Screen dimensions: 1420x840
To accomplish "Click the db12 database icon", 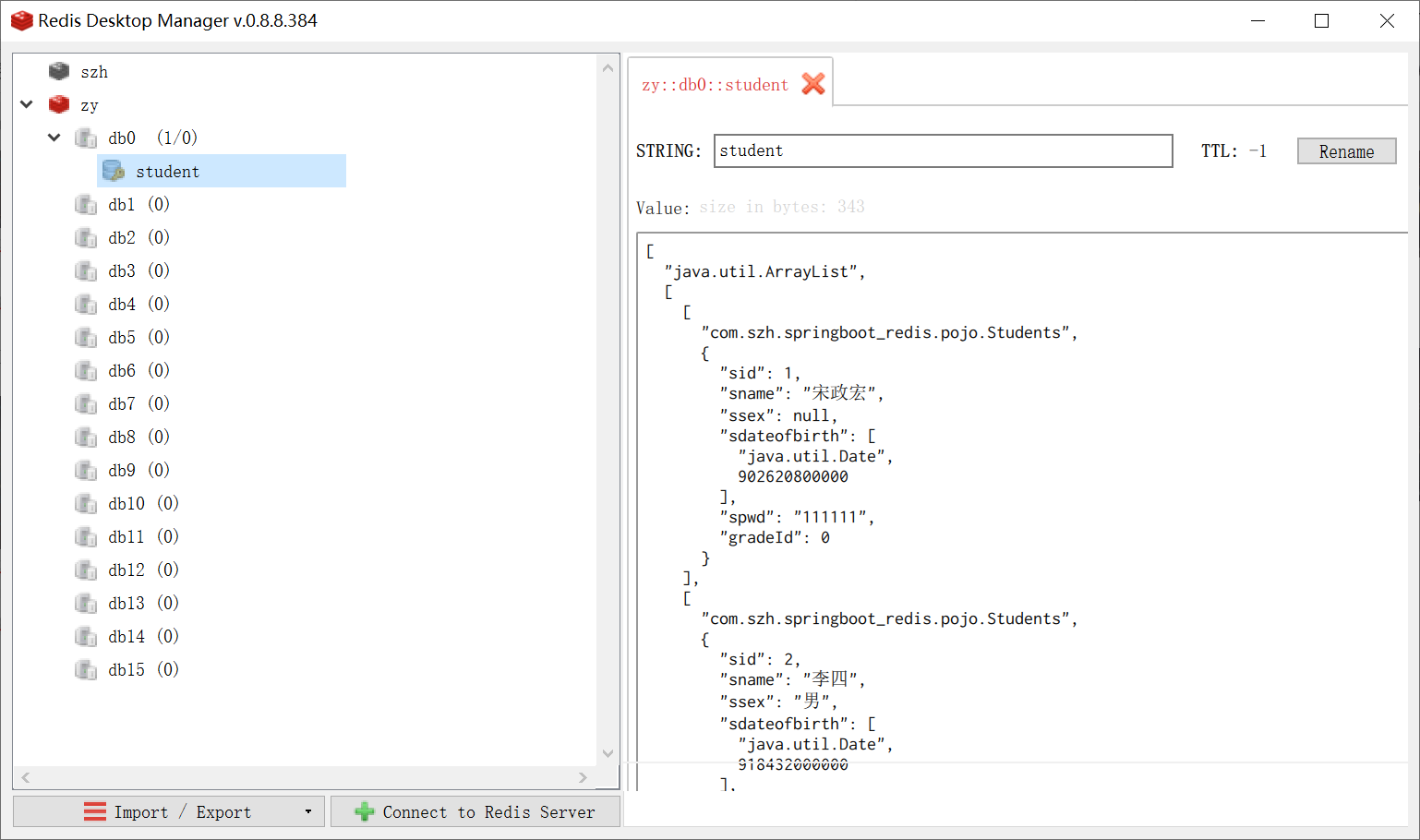I will [x=86, y=570].
